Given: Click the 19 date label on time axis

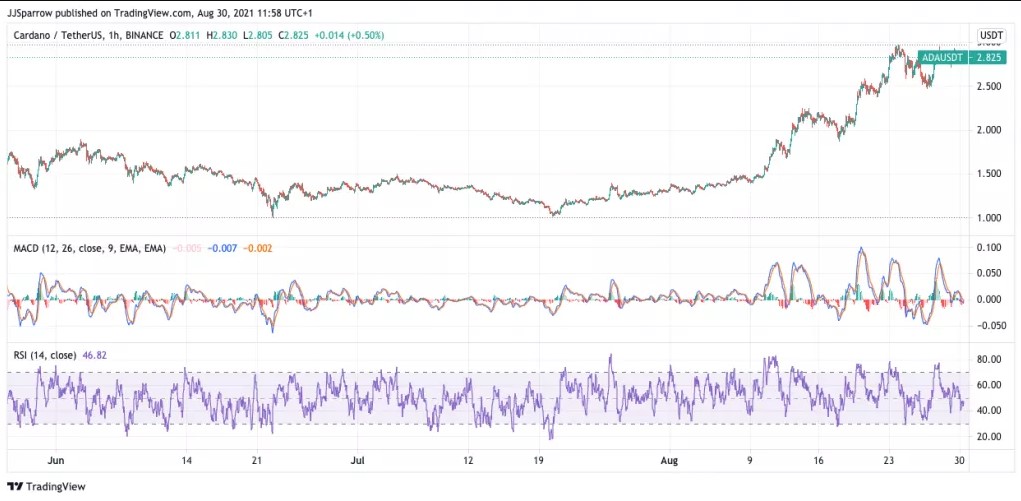Looking at the screenshot, I should 538,461.
